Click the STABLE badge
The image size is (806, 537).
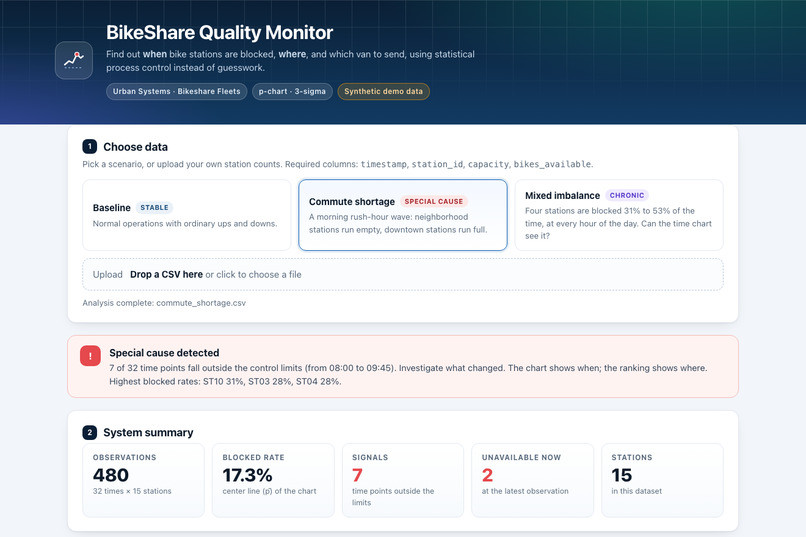[x=154, y=208]
